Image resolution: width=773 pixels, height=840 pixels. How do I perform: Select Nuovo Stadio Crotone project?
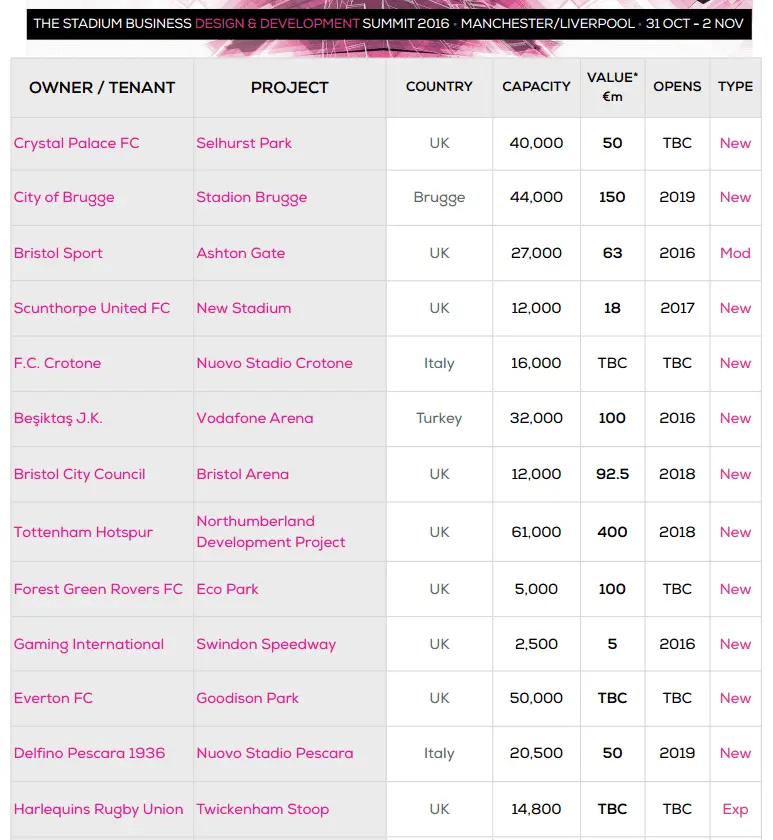(x=274, y=363)
